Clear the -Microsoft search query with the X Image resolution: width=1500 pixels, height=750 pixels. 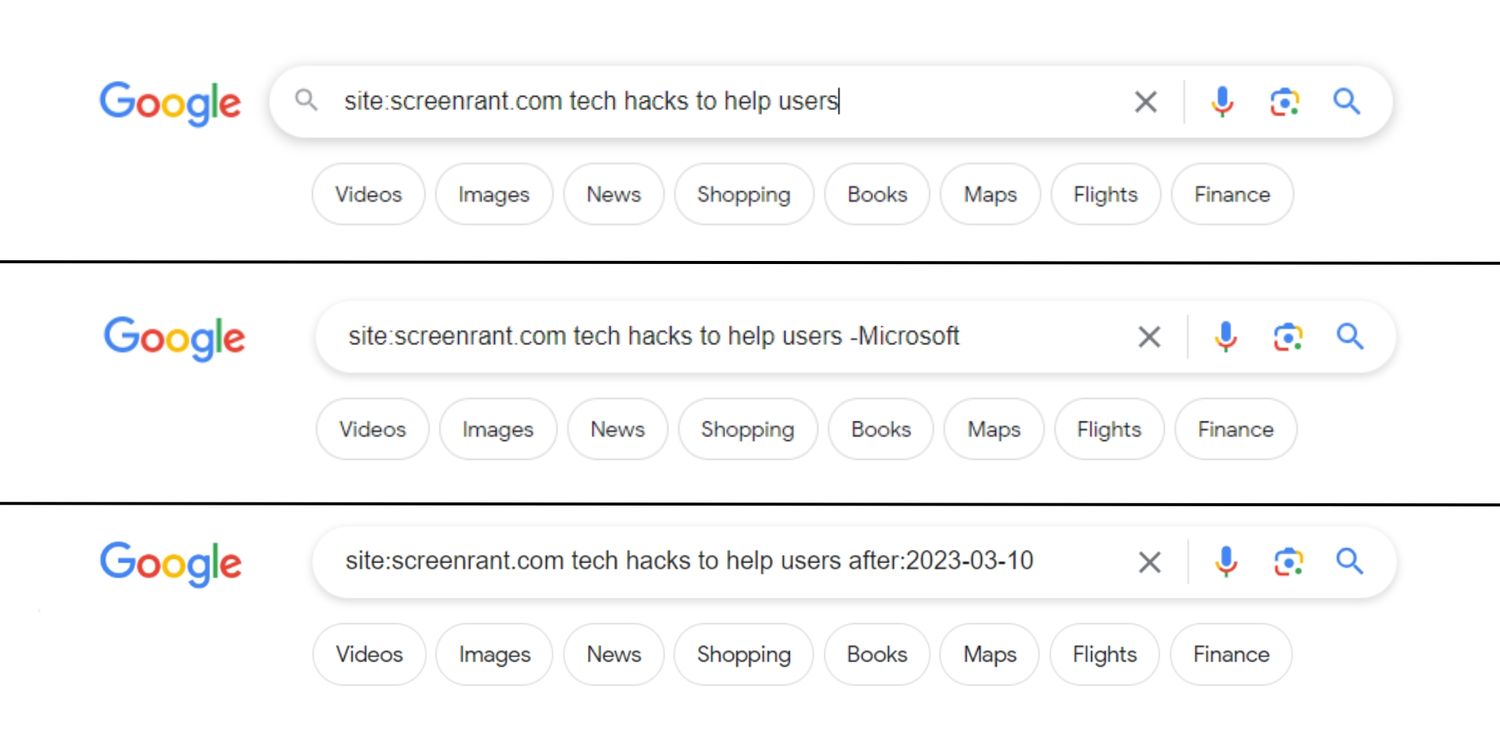(1150, 337)
